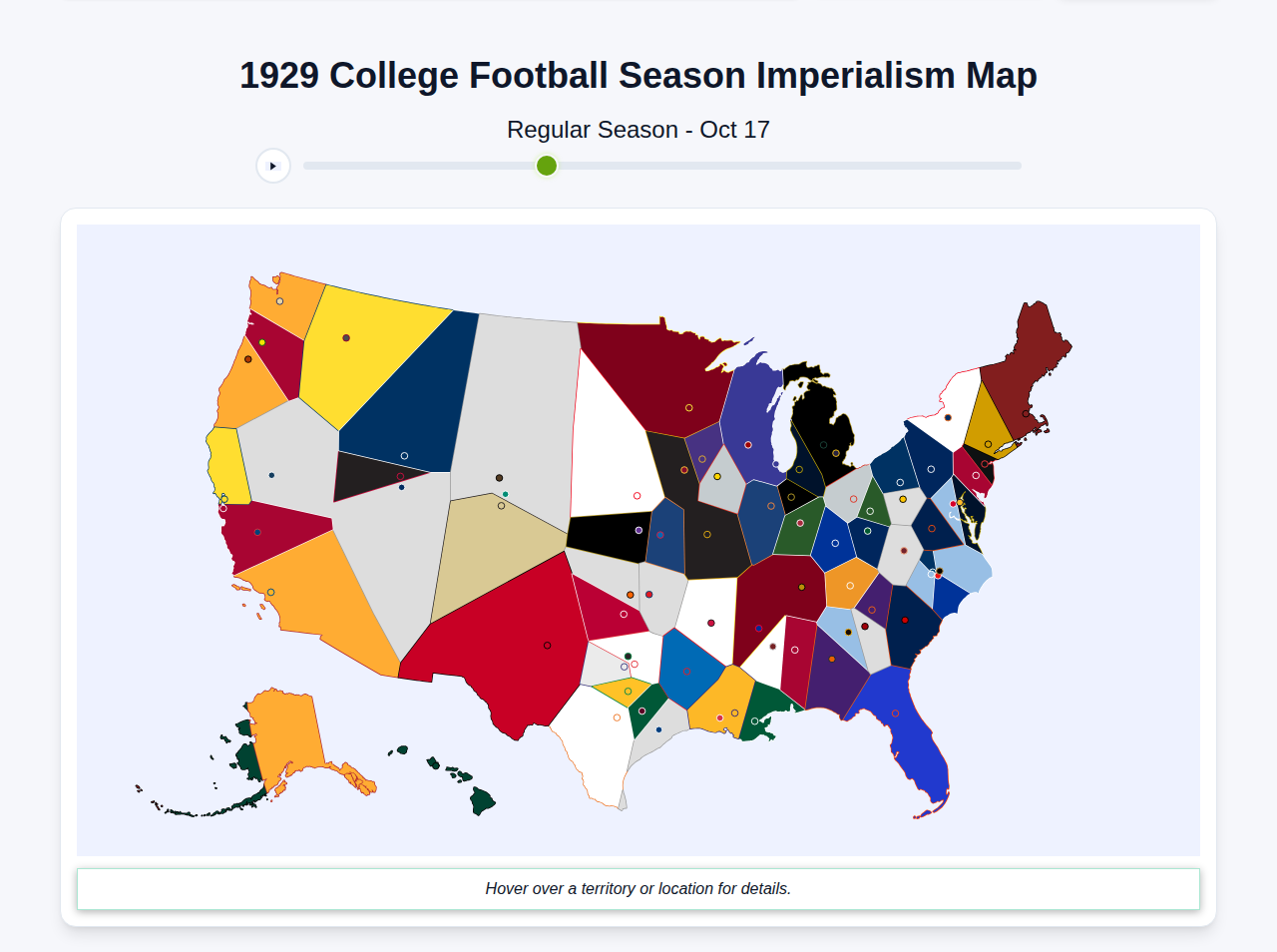Click the team marker in the Texas red territory
This screenshot has width=1277, height=952.
point(547,646)
